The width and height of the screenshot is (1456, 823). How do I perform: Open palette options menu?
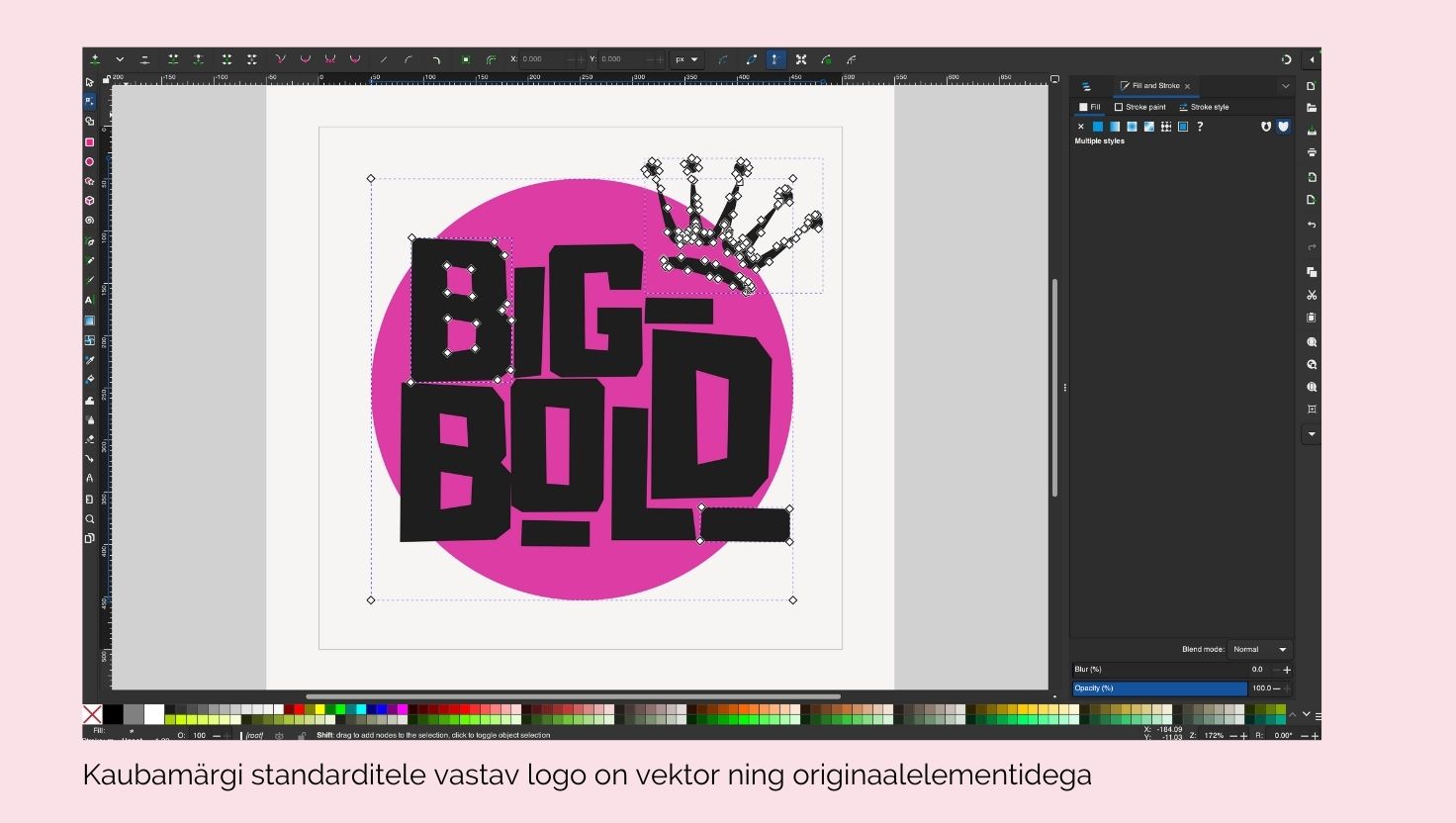[x=1318, y=715]
